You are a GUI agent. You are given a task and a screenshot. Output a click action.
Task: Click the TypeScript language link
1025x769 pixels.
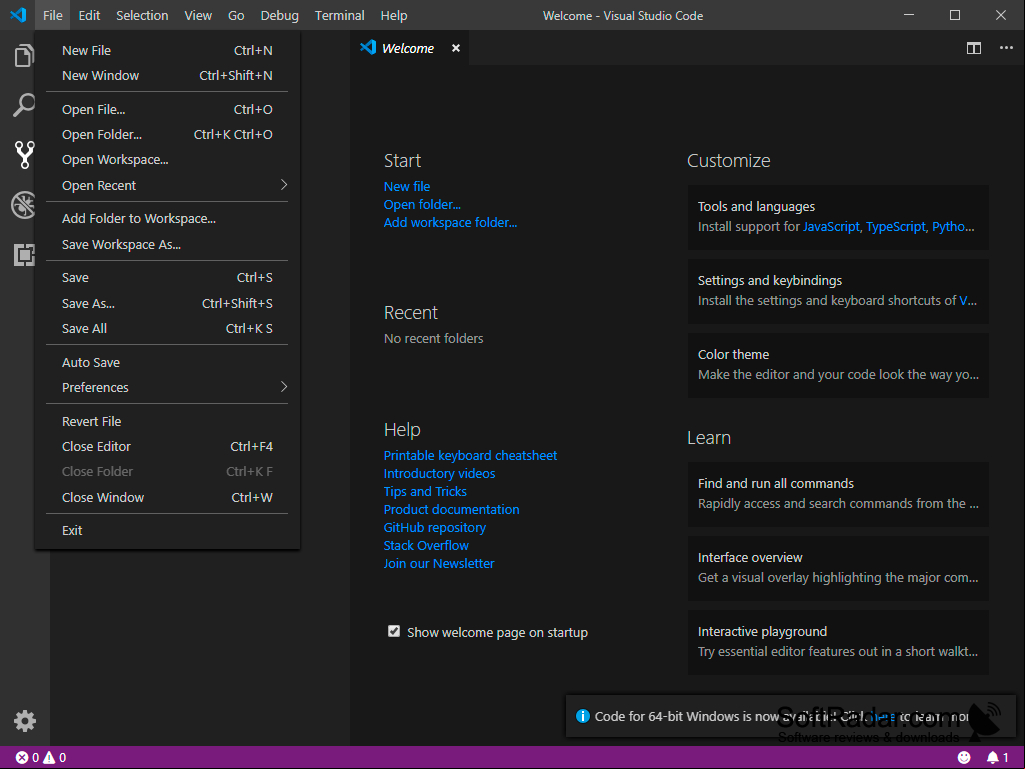pos(896,227)
